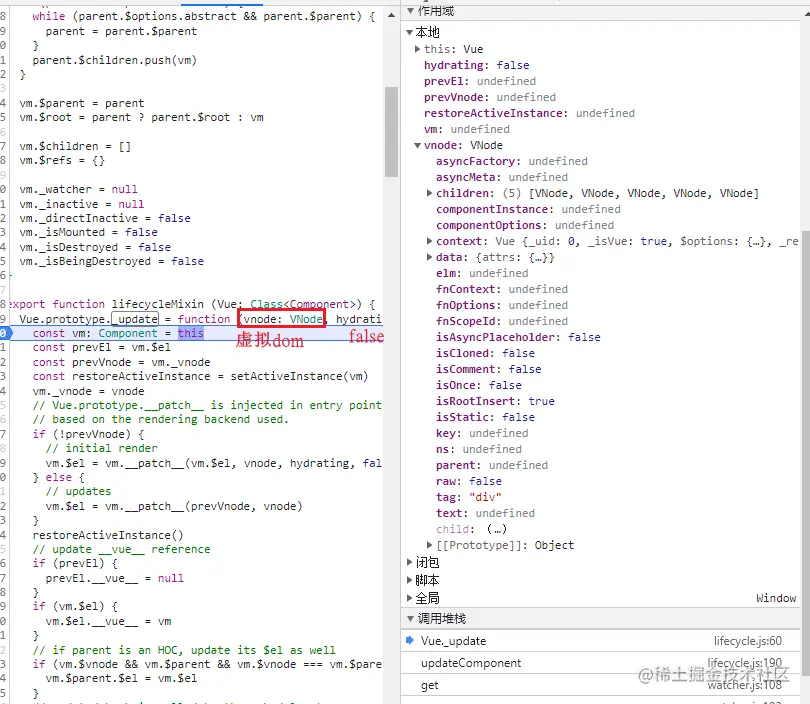Click 'ns: undefined' property

[x=478, y=449]
